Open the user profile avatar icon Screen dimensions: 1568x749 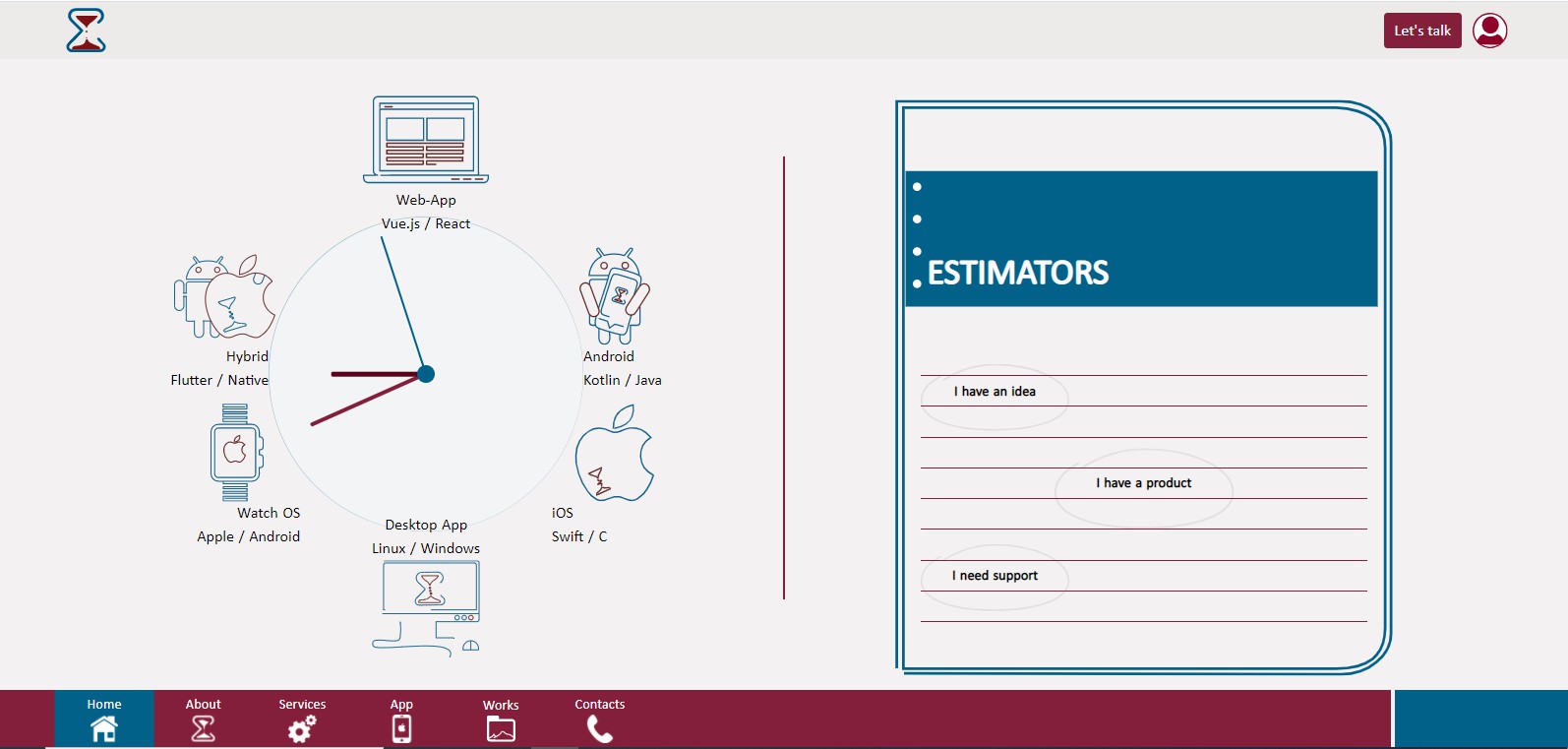point(1489,31)
